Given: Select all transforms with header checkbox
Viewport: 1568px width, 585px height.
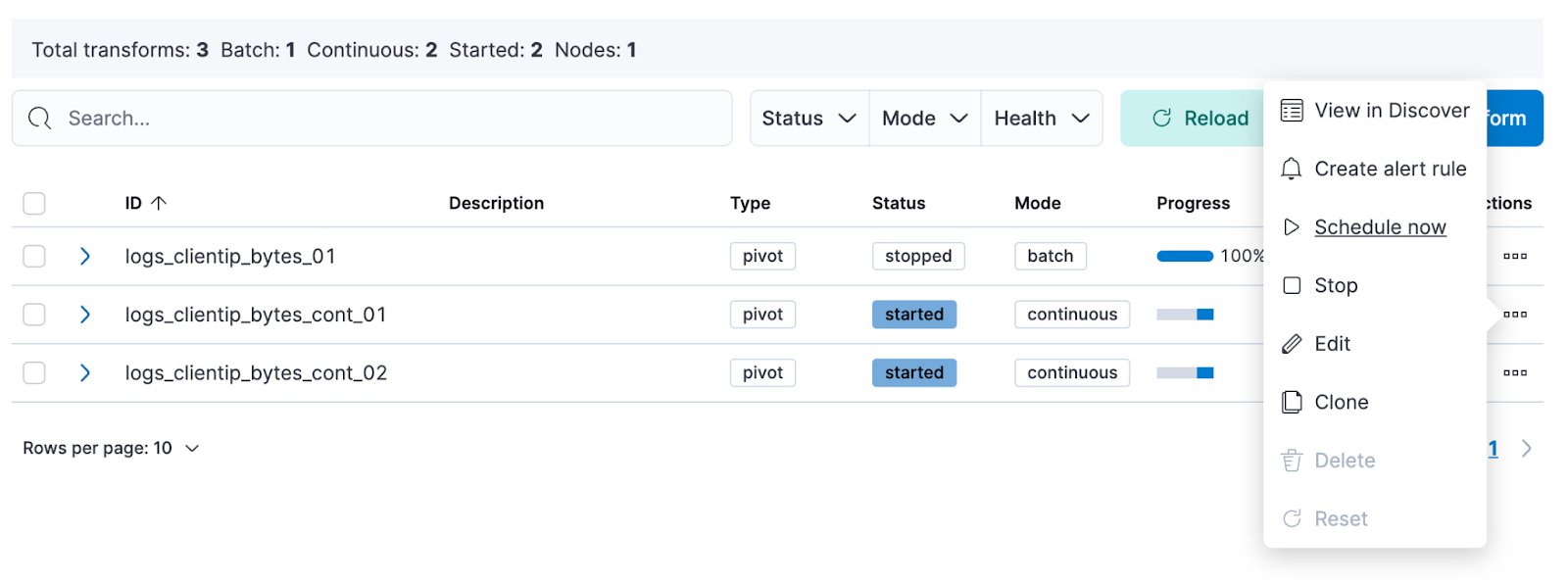Looking at the screenshot, I should [34, 203].
